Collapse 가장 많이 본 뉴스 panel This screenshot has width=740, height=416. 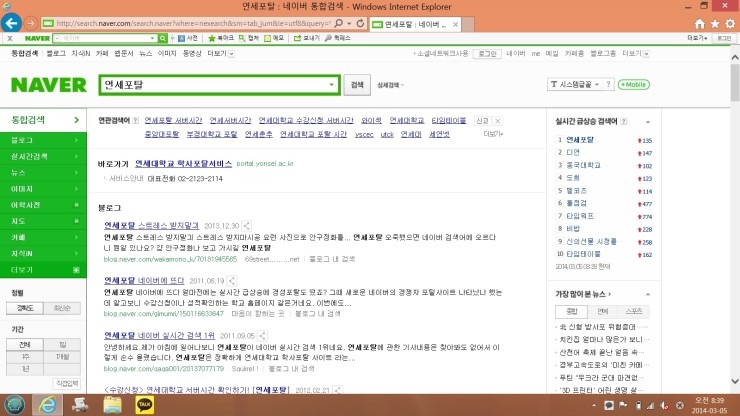click(648, 294)
